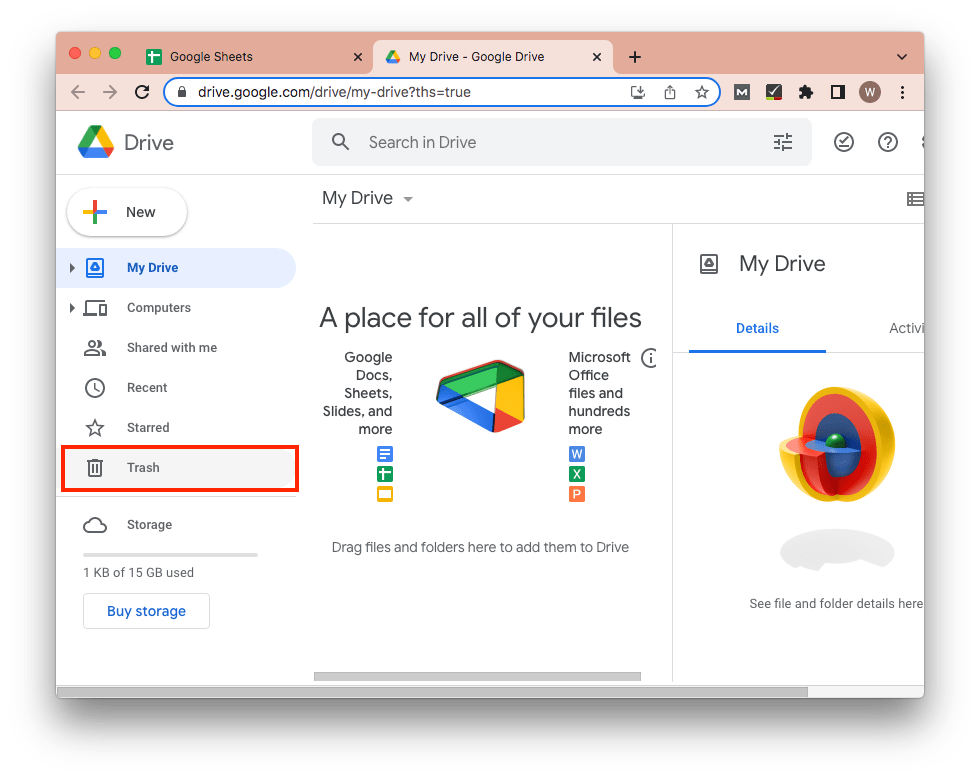This screenshot has width=980, height=778.
Task: Expand My Drive in the sidebar
Action: 72,267
